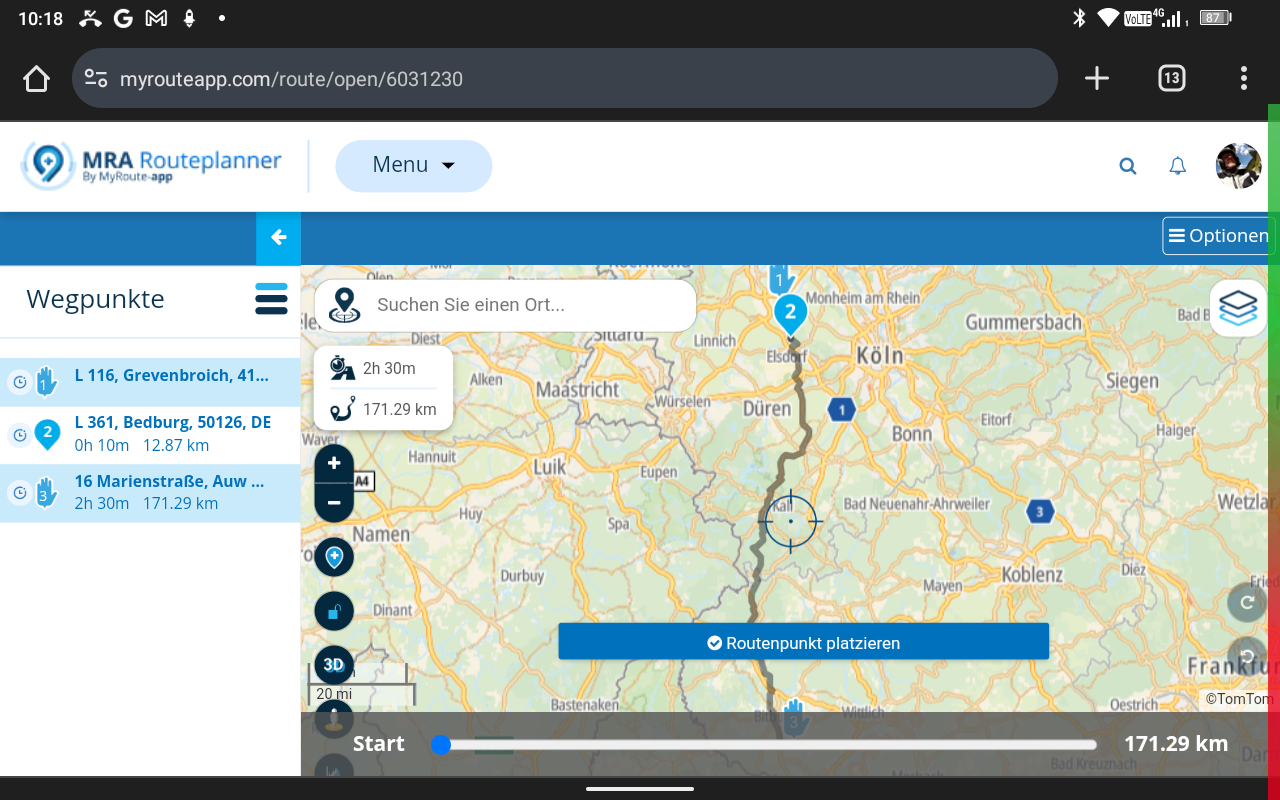Click the ©TomTom attribution link
The height and width of the screenshot is (800, 1280).
pos(1238,699)
